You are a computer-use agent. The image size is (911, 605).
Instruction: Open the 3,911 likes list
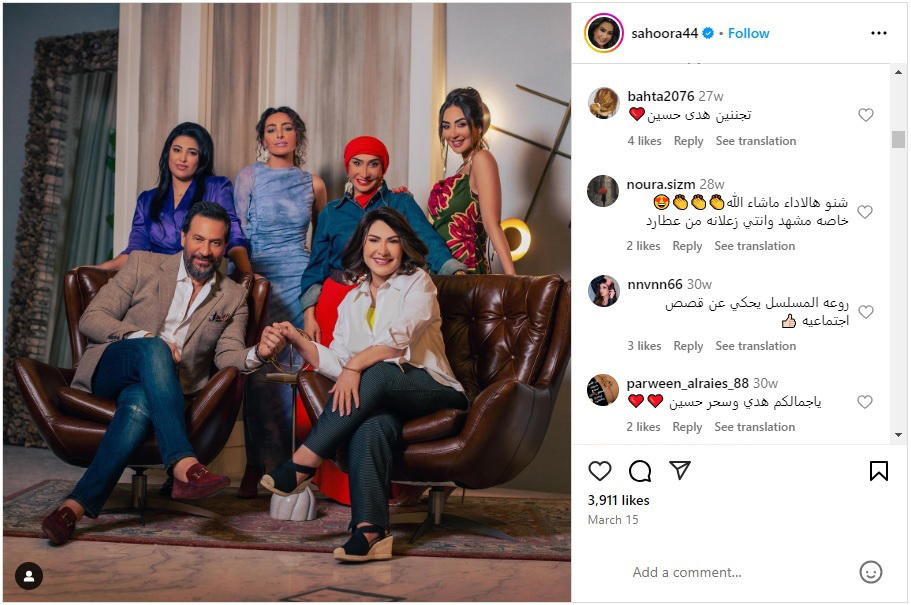[x=618, y=500]
